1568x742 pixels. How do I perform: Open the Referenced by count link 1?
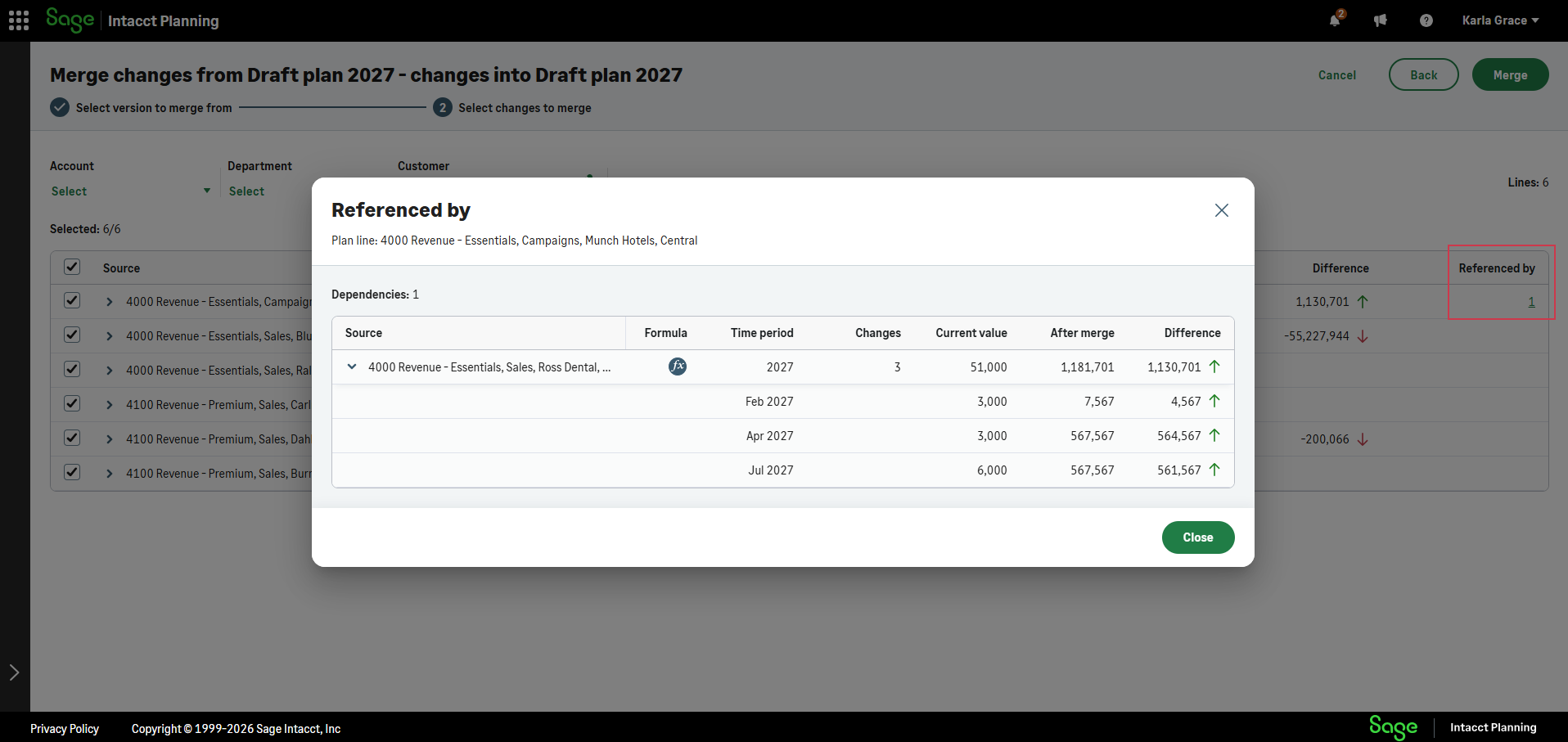point(1531,302)
